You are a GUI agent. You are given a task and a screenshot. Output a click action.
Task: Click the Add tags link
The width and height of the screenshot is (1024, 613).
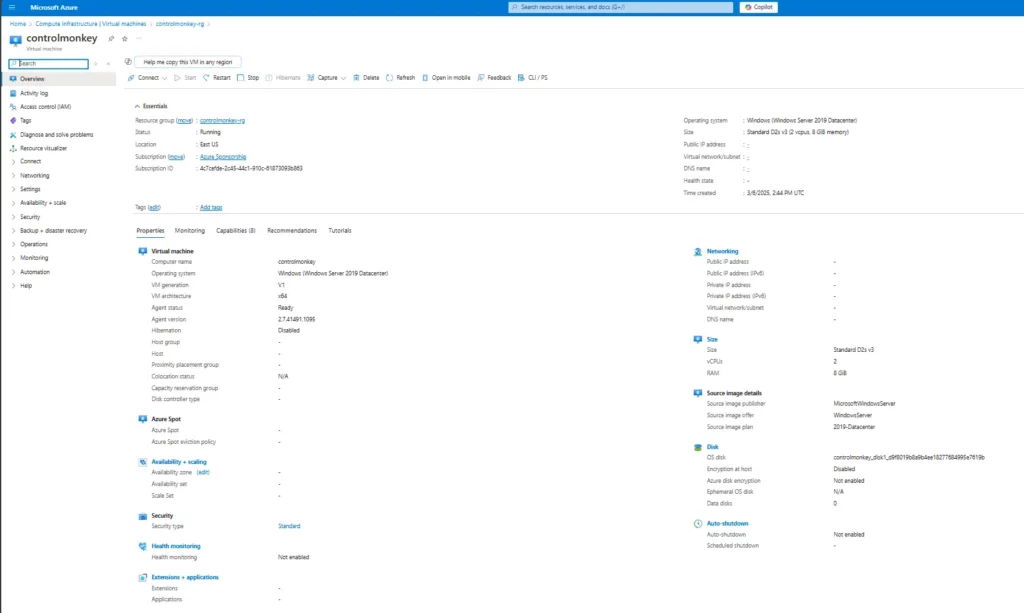[x=211, y=208]
